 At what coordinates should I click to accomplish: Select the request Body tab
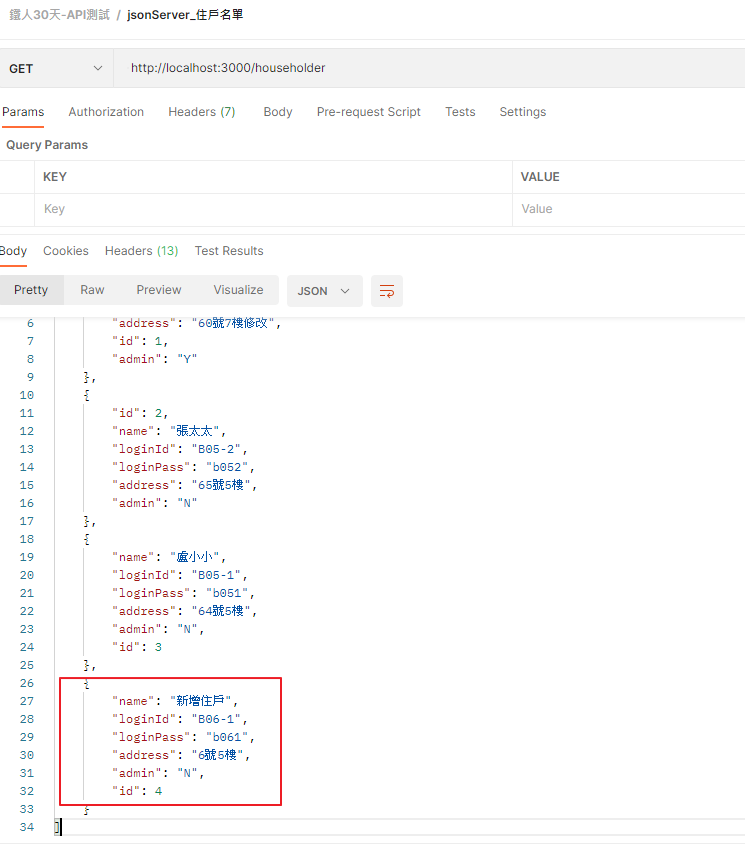pyautogui.click(x=278, y=112)
